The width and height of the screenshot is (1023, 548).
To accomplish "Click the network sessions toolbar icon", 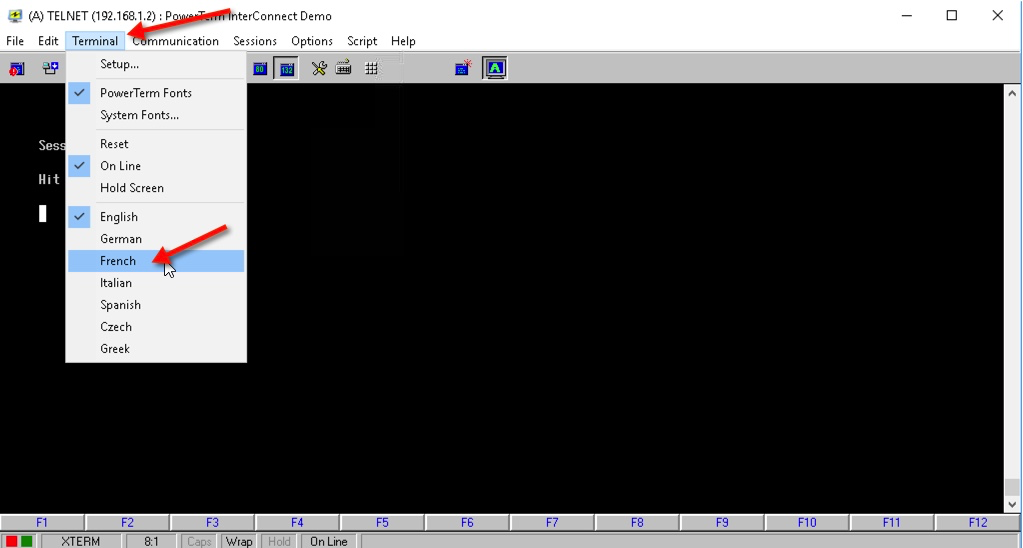I will pos(50,68).
